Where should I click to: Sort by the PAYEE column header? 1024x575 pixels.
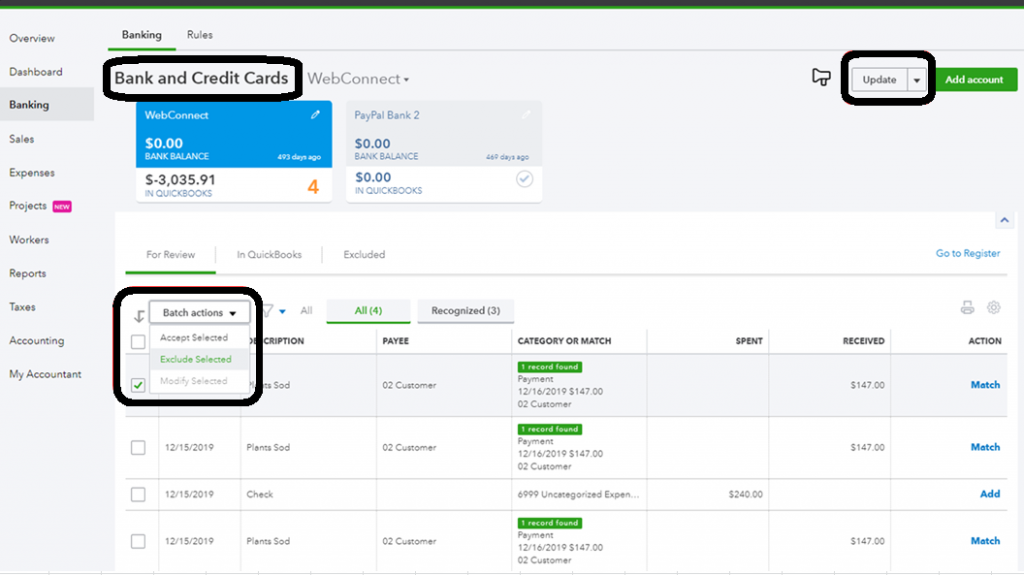(x=396, y=341)
